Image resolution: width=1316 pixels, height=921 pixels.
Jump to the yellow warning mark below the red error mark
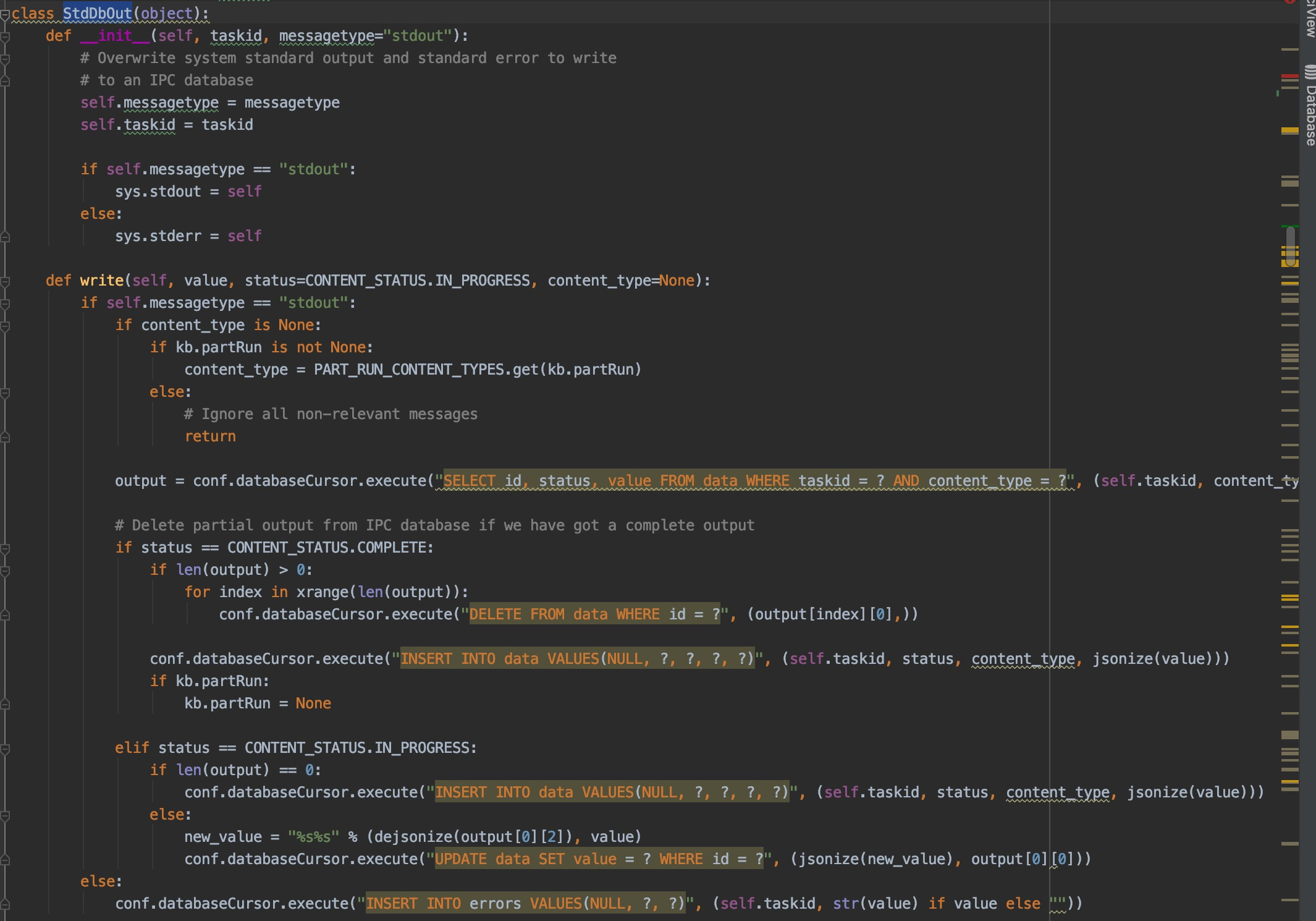tap(1289, 130)
